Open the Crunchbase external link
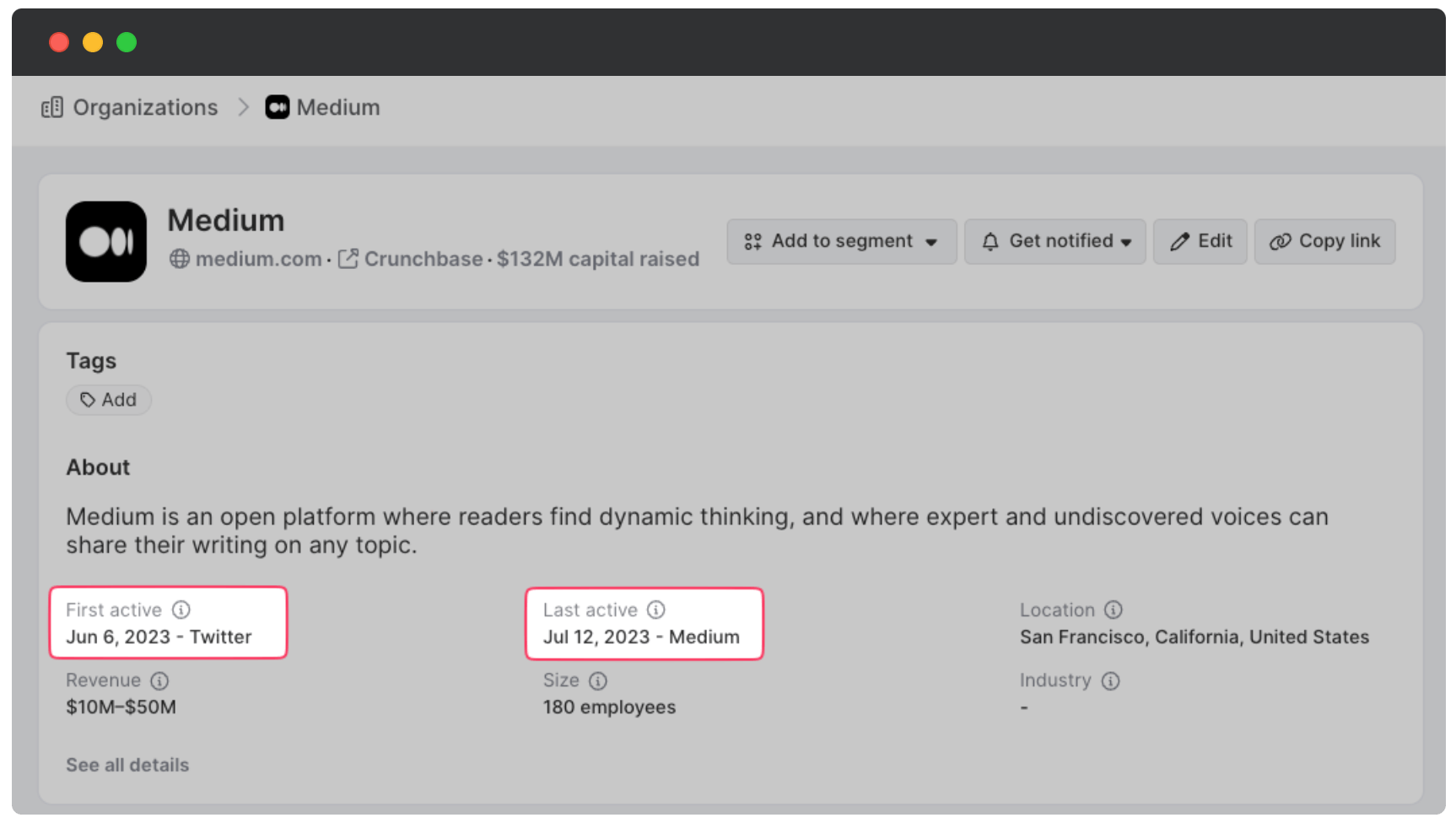 coord(423,259)
